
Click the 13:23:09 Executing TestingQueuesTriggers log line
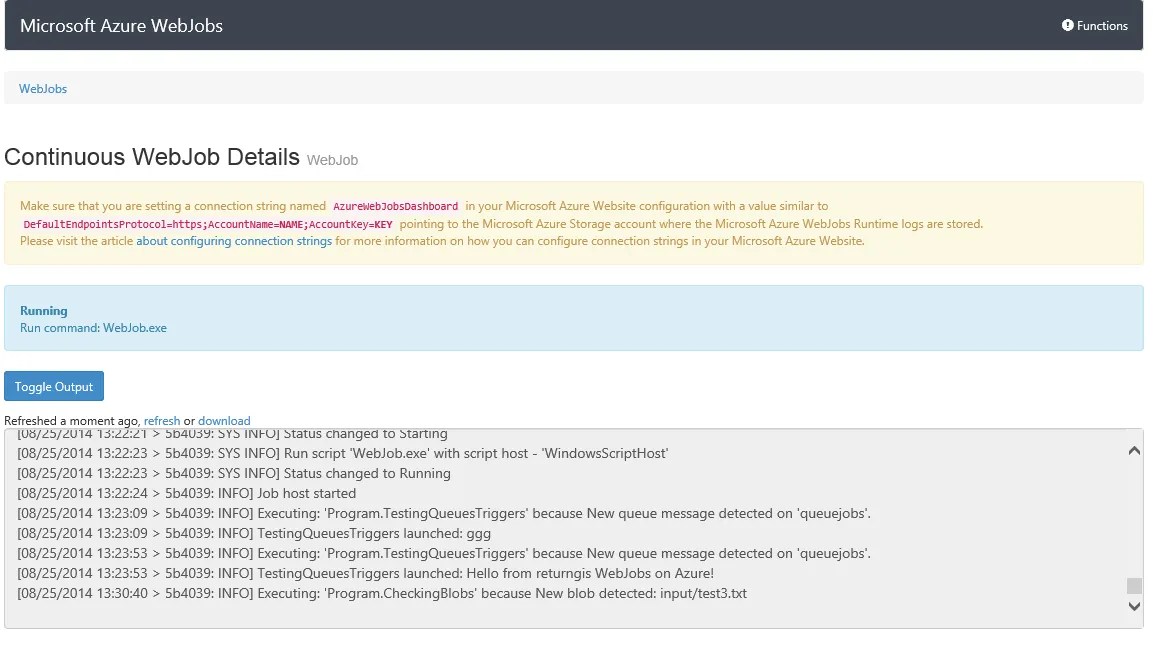click(444, 513)
